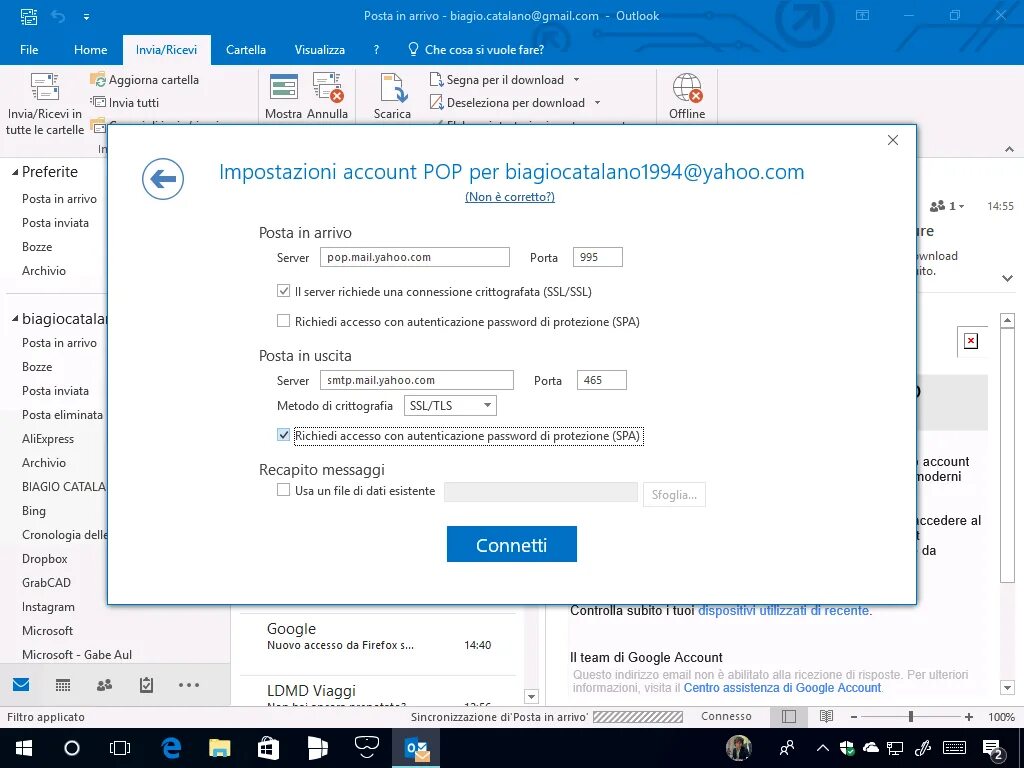Switch to the Cartella ribbon tab

pyautogui.click(x=246, y=49)
